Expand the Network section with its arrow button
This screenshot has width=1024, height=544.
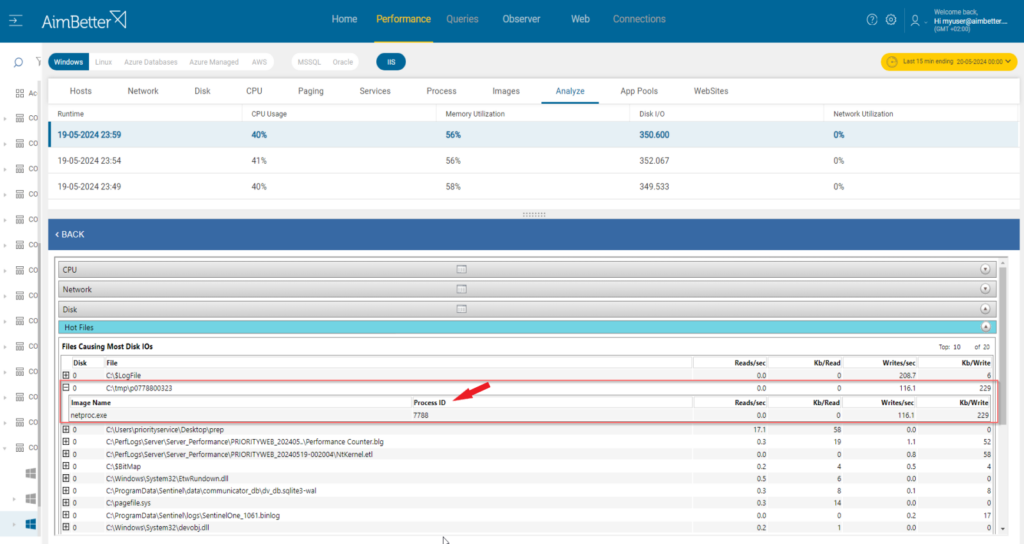[985, 289]
